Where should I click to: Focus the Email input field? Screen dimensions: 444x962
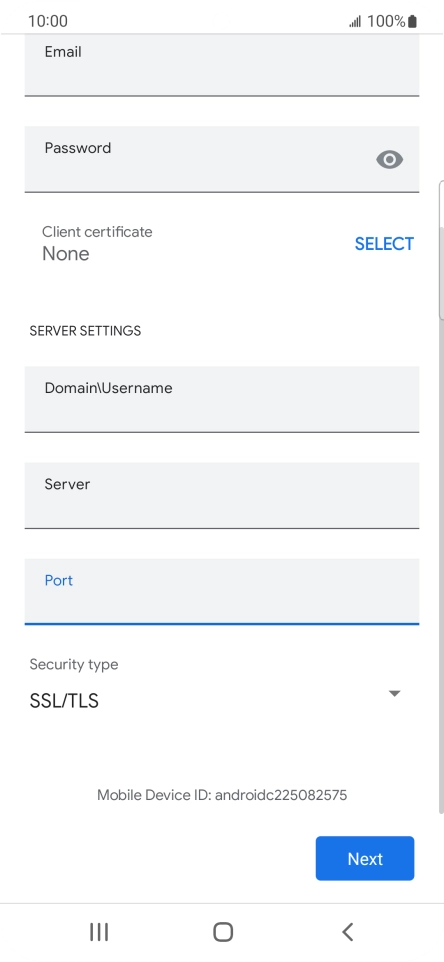(x=222, y=65)
